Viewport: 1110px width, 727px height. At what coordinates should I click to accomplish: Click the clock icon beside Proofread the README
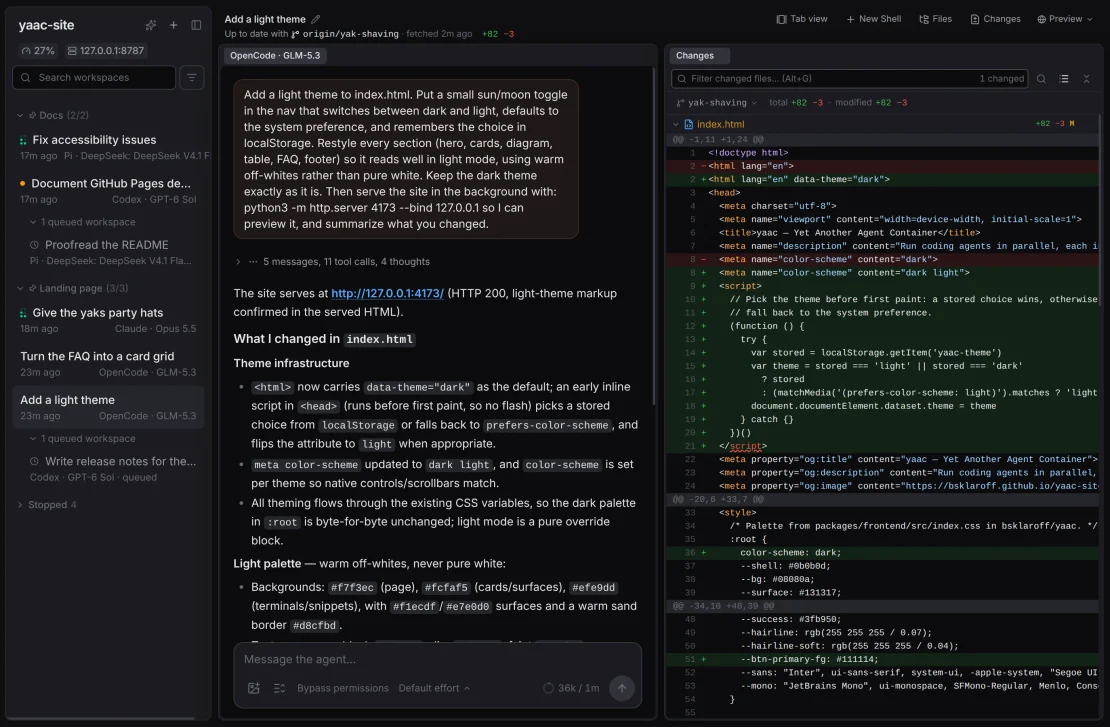(34, 245)
